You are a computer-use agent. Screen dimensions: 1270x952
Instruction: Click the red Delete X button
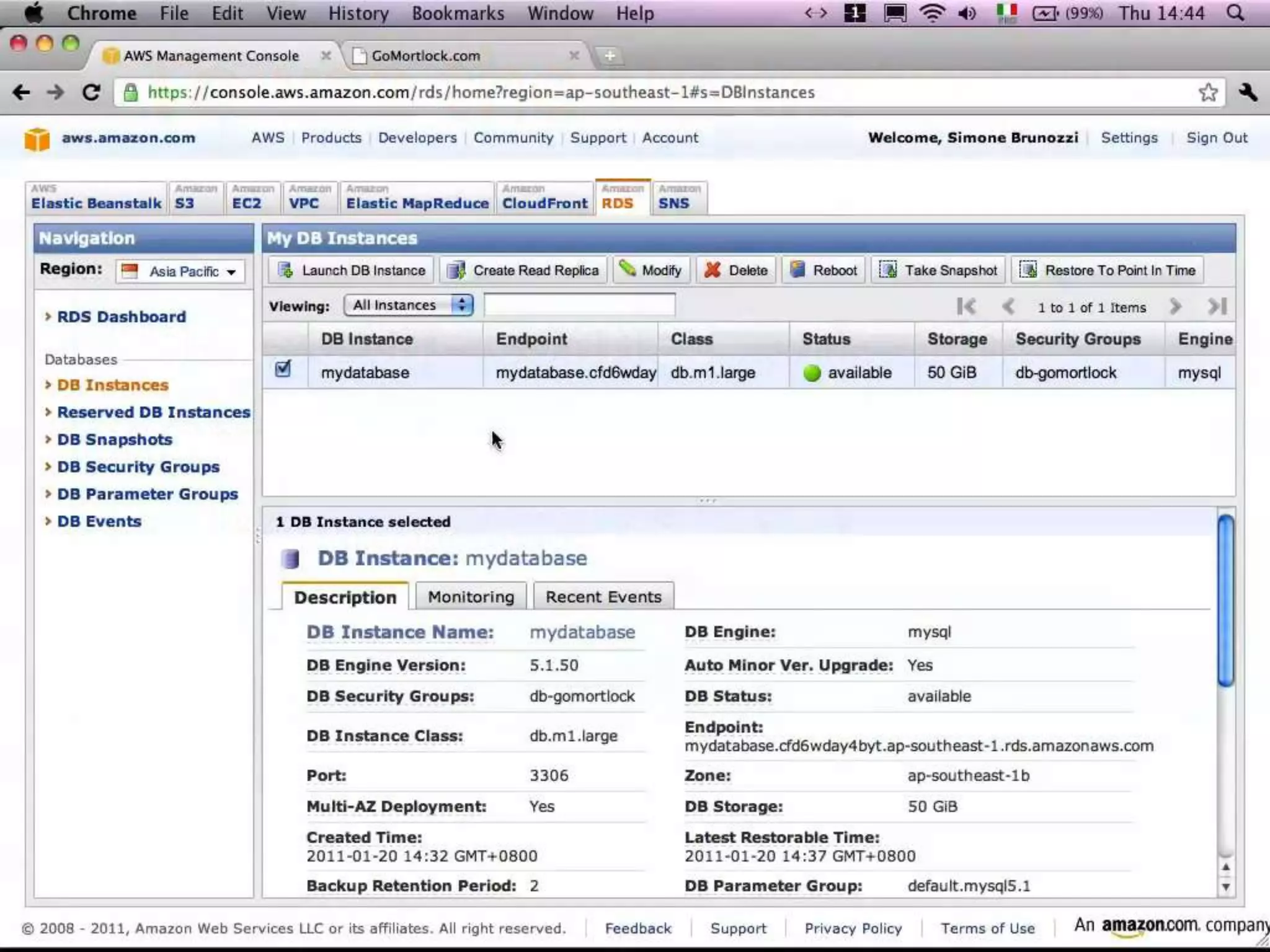736,270
